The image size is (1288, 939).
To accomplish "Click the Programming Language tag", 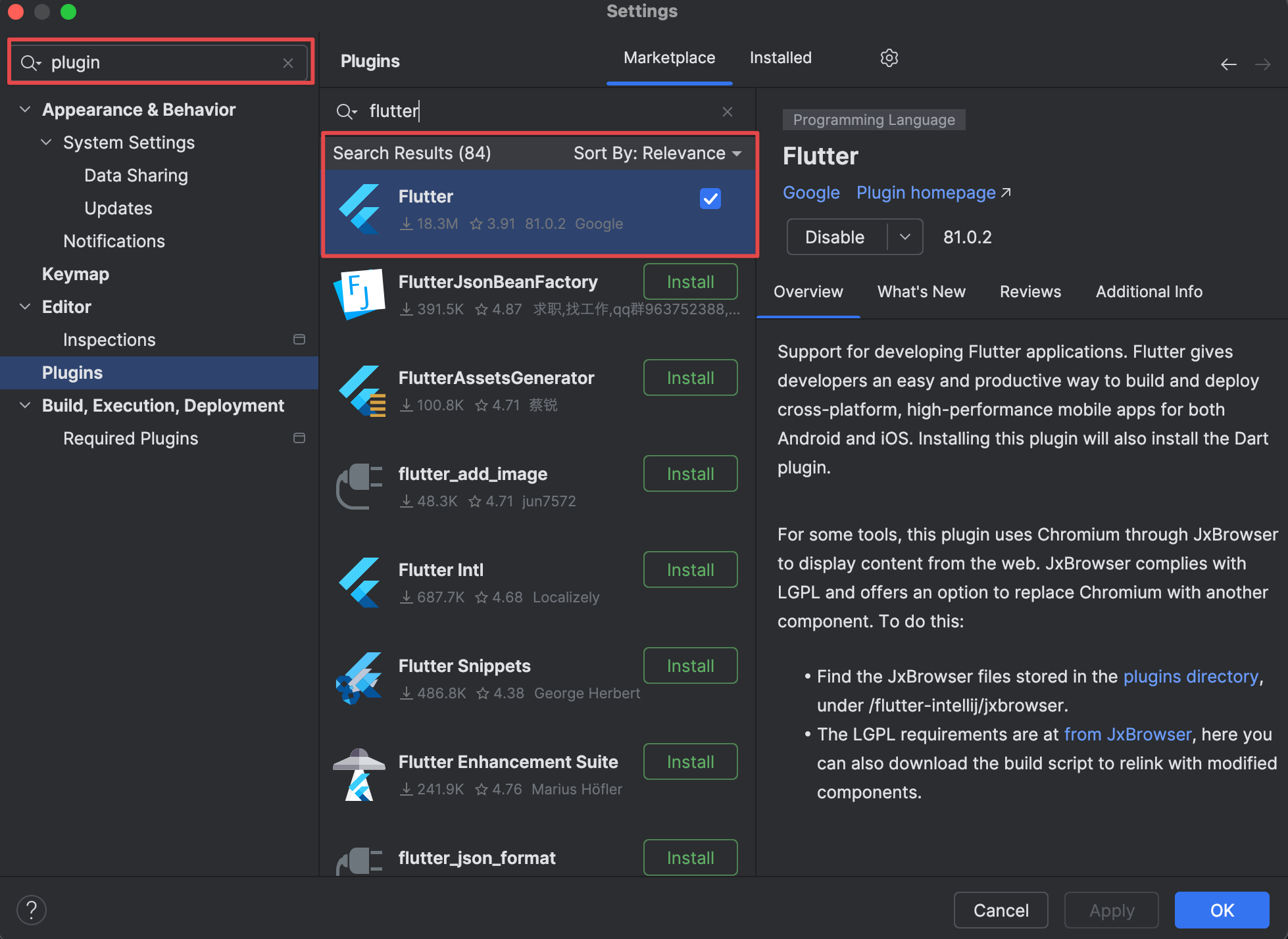I will pos(874,120).
